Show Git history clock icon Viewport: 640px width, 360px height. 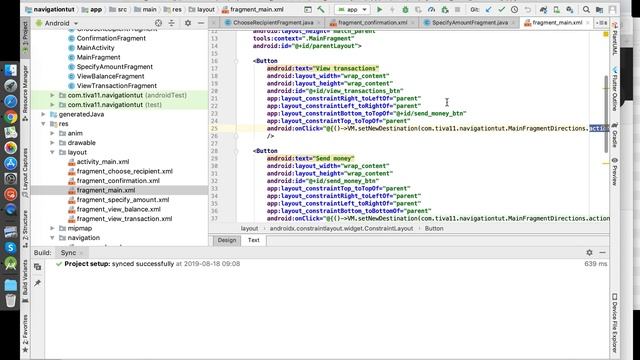[514, 9]
